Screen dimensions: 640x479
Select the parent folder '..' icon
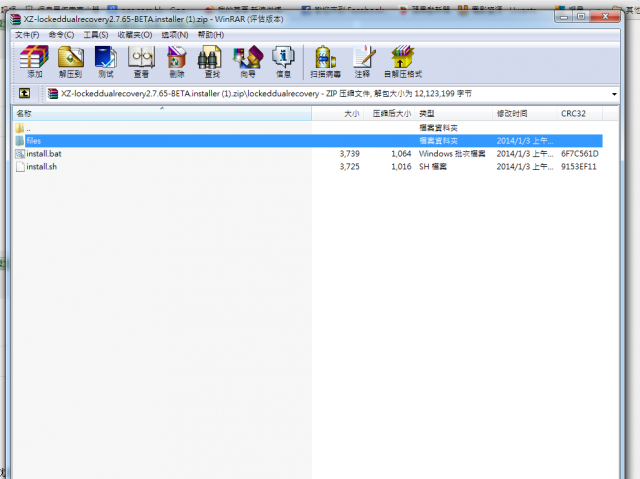[x=19, y=128]
